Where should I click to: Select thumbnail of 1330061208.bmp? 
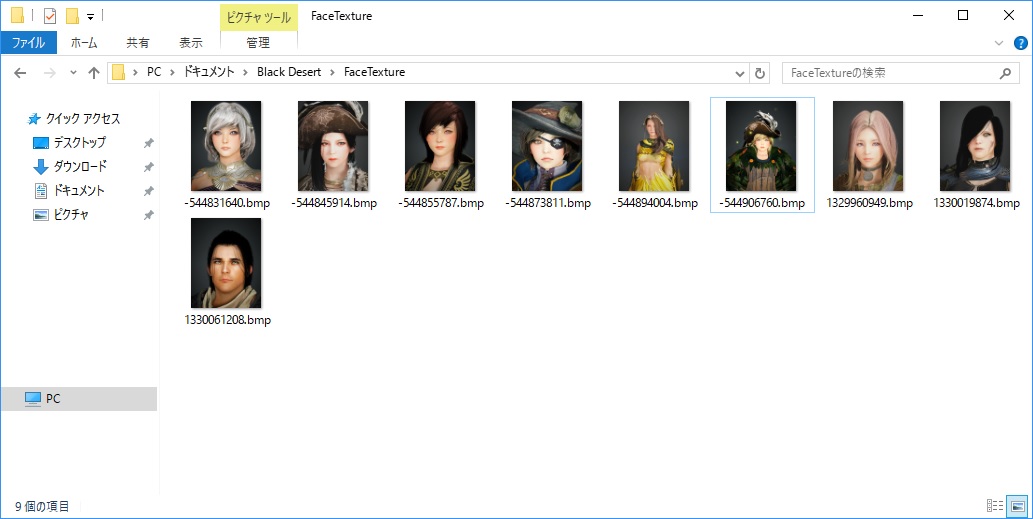226,263
